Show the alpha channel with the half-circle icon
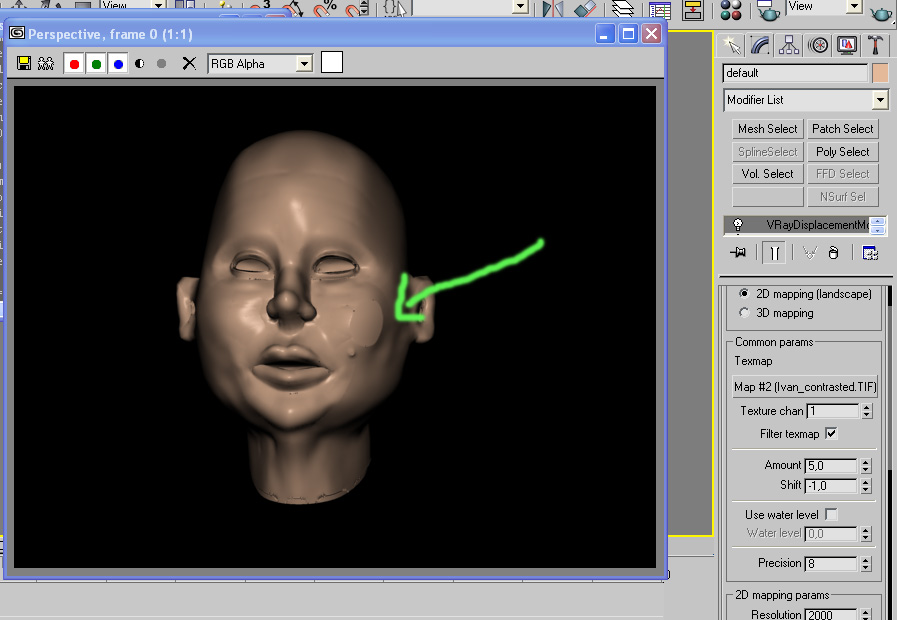 140,63
